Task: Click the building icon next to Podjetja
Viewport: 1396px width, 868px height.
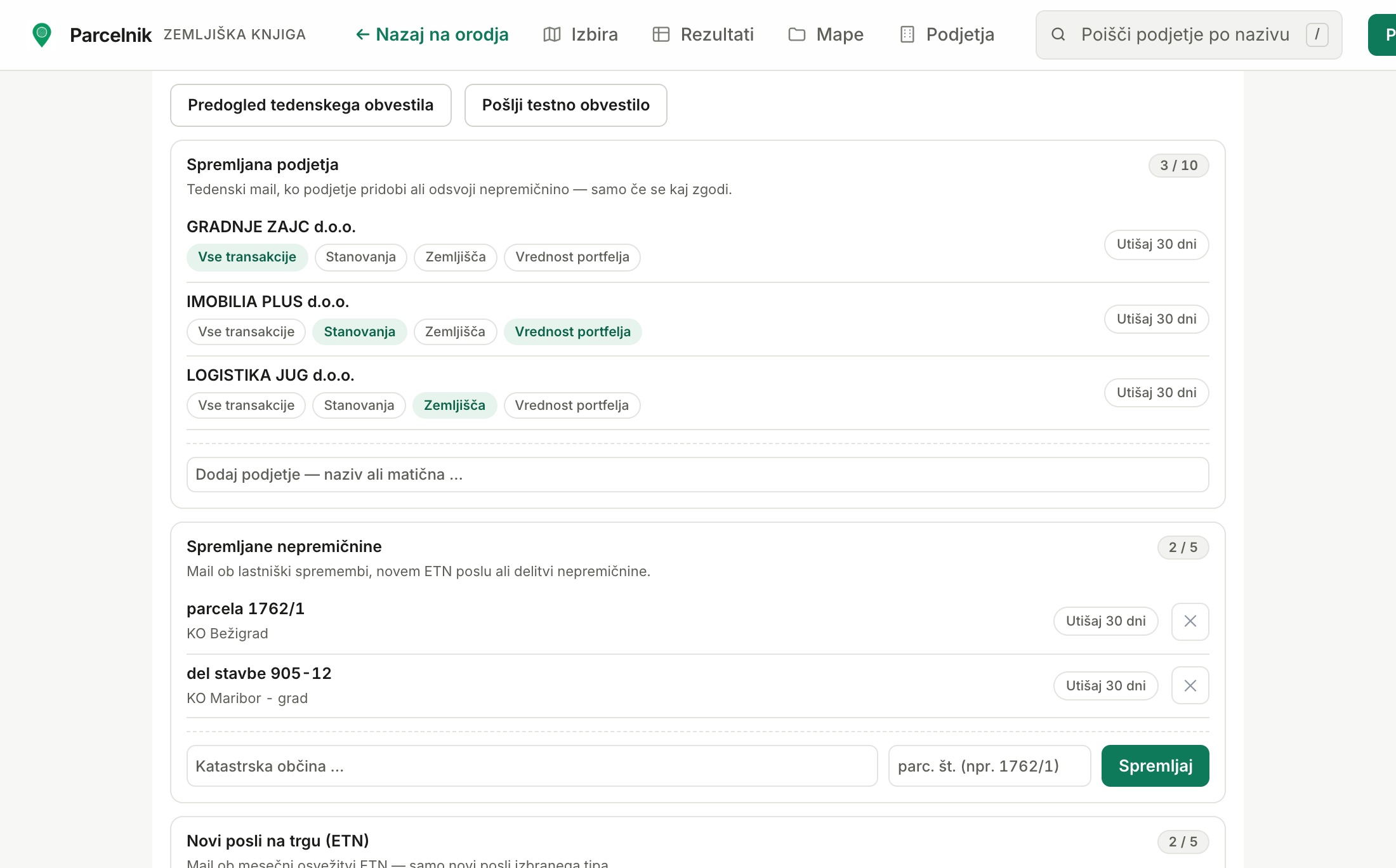Action: click(907, 34)
